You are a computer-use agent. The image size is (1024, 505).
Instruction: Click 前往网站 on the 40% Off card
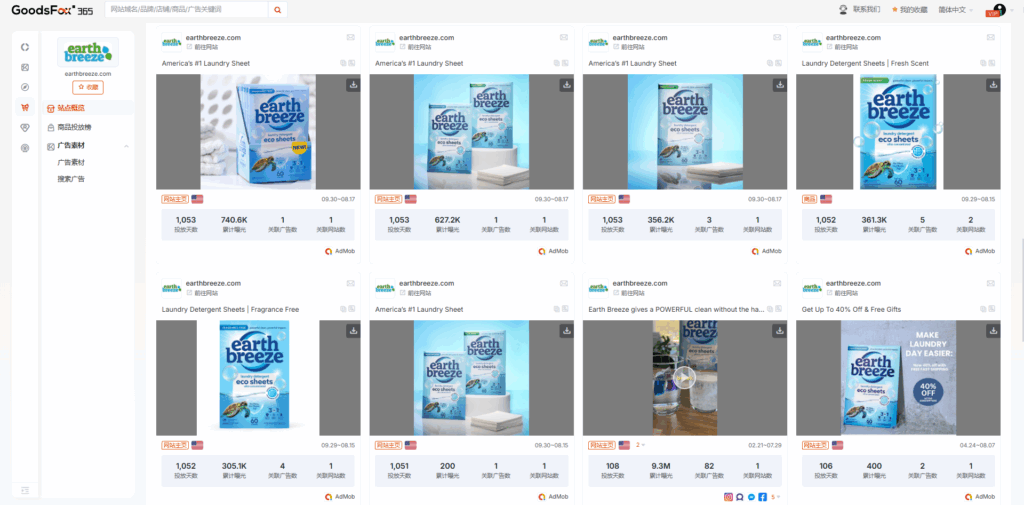(x=842, y=293)
